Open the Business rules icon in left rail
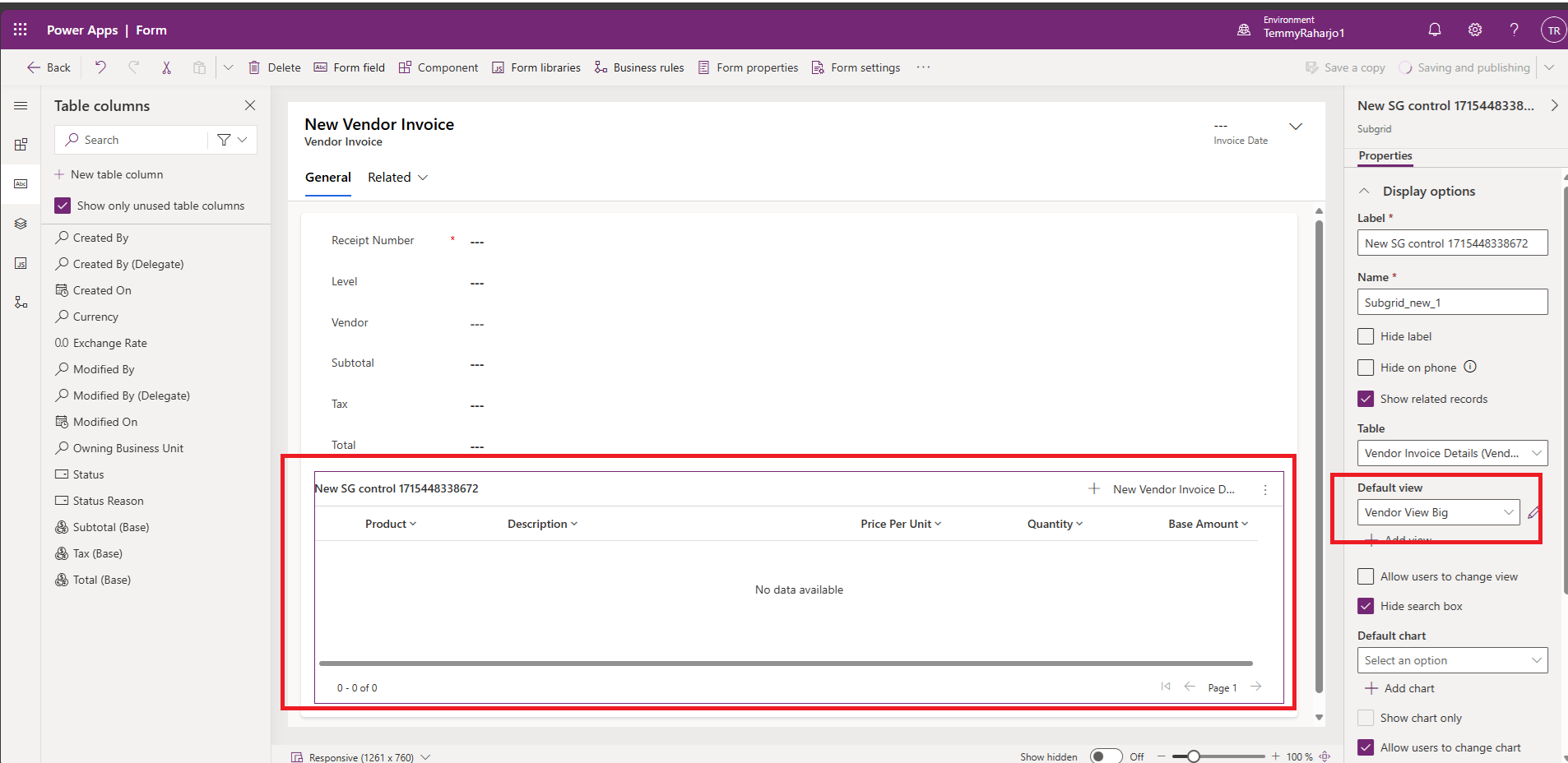This screenshot has width=1568, height=763. (21, 303)
